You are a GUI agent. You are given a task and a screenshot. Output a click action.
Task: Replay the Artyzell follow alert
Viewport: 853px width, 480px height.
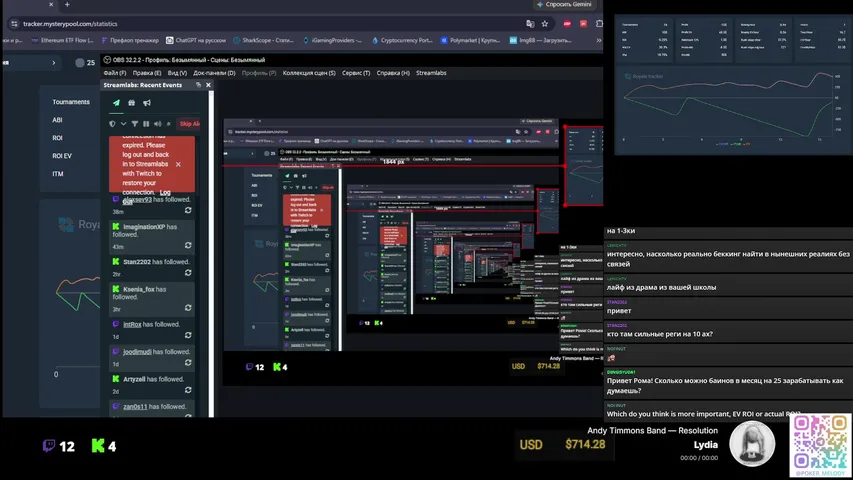click(188, 390)
